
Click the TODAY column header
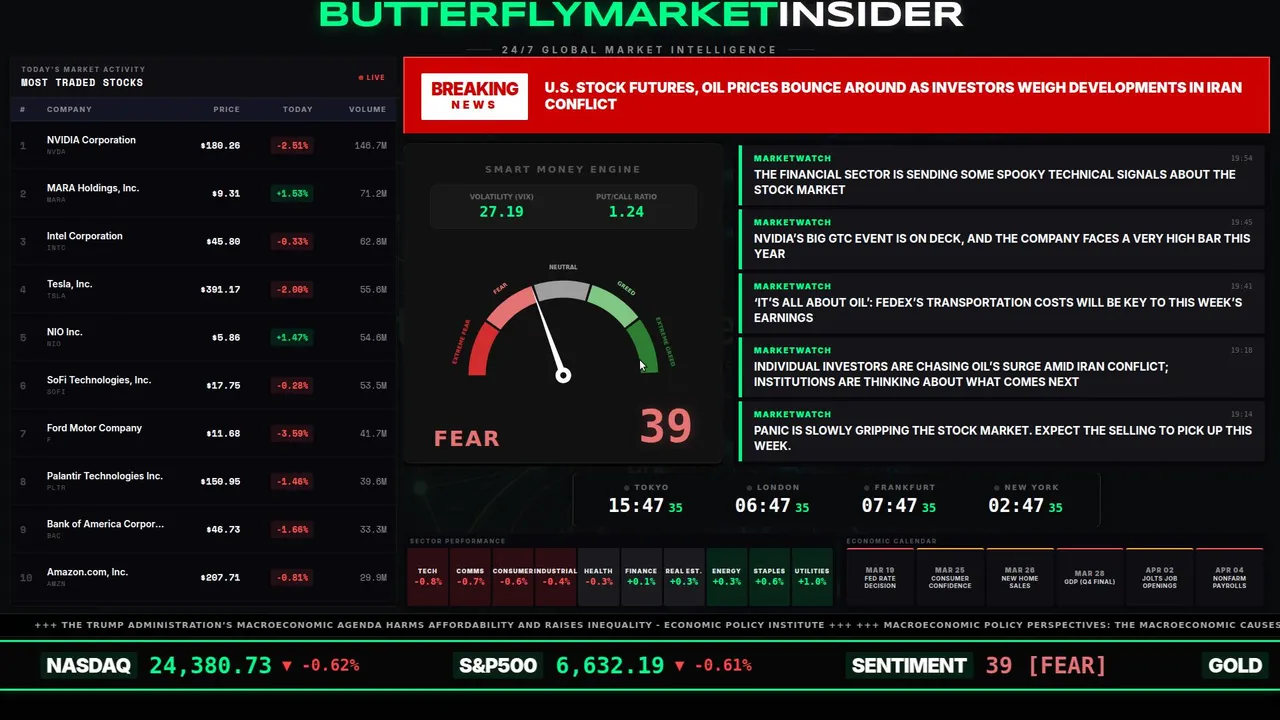click(298, 109)
